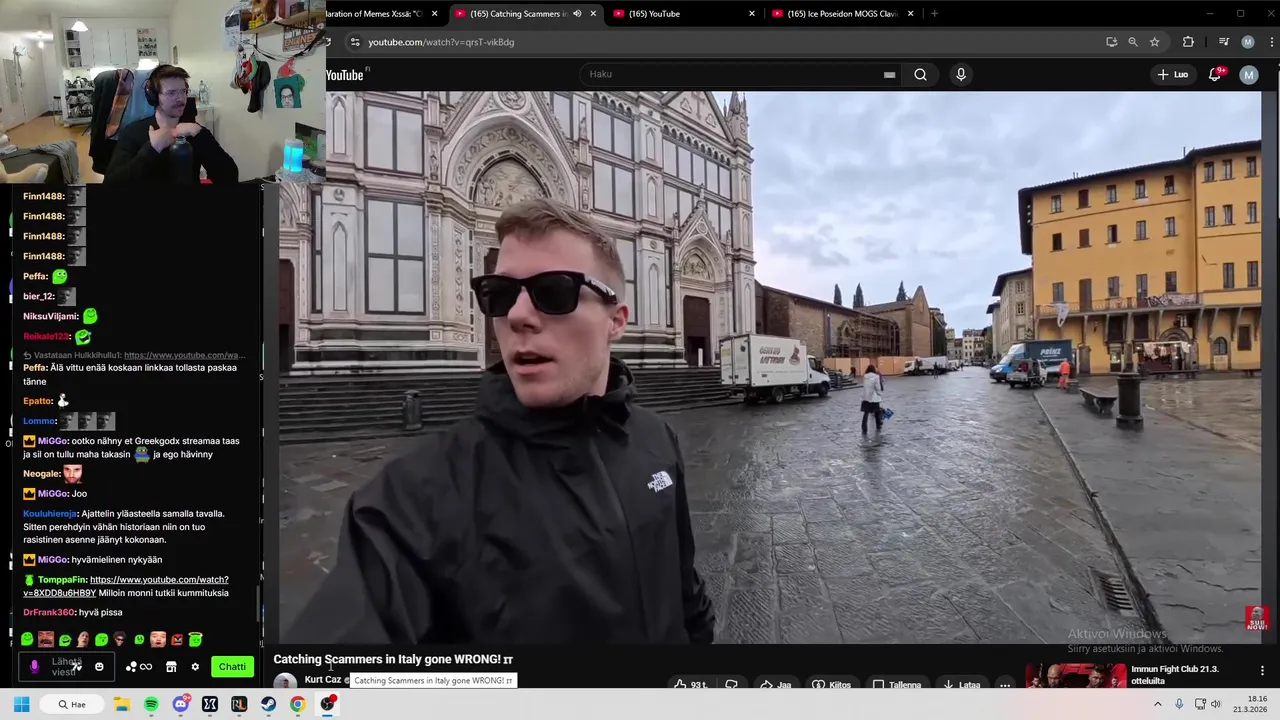
Task: Open Chrome extensions puzzle icon
Action: [x=1188, y=42]
